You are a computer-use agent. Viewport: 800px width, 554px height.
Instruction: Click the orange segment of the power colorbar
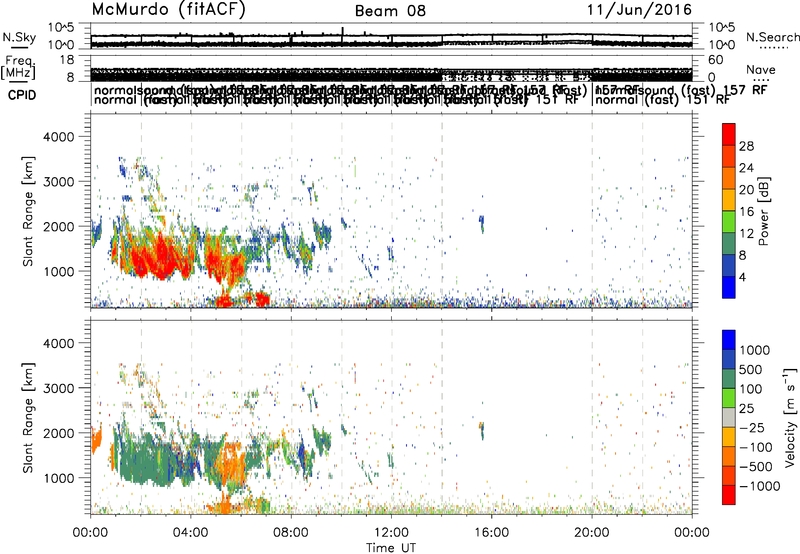click(x=729, y=178)
